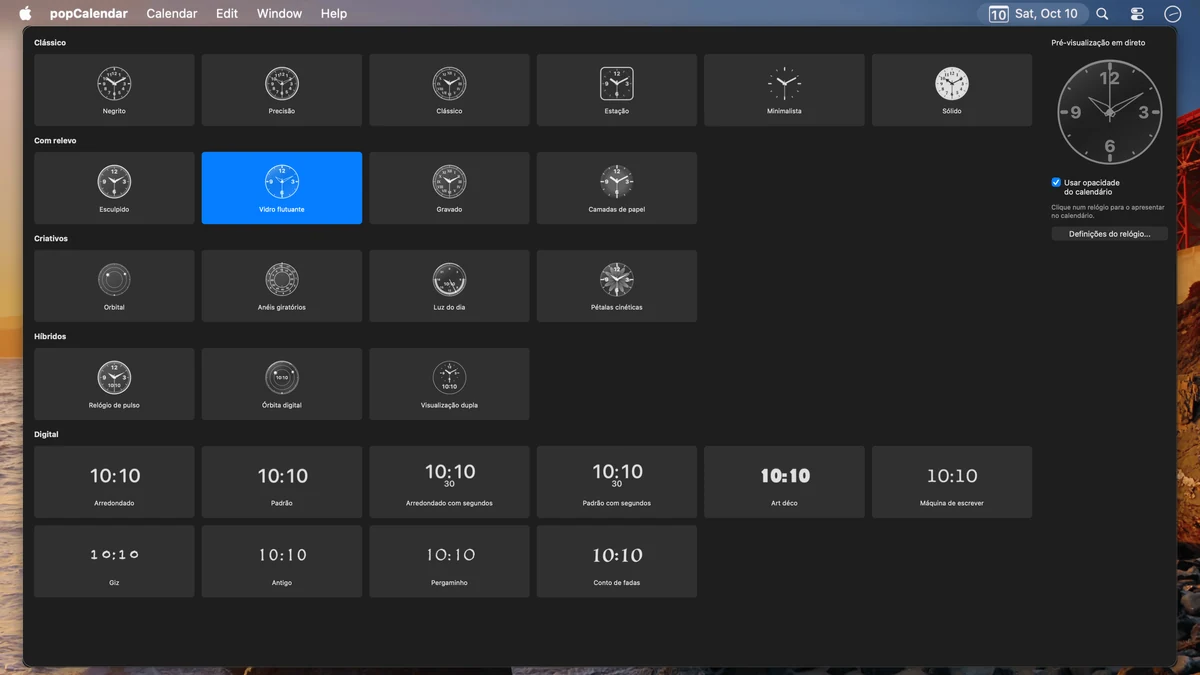Choose the Giz digital clock
The height and width of the screenshot is (675, 1200).
(114, 562)
